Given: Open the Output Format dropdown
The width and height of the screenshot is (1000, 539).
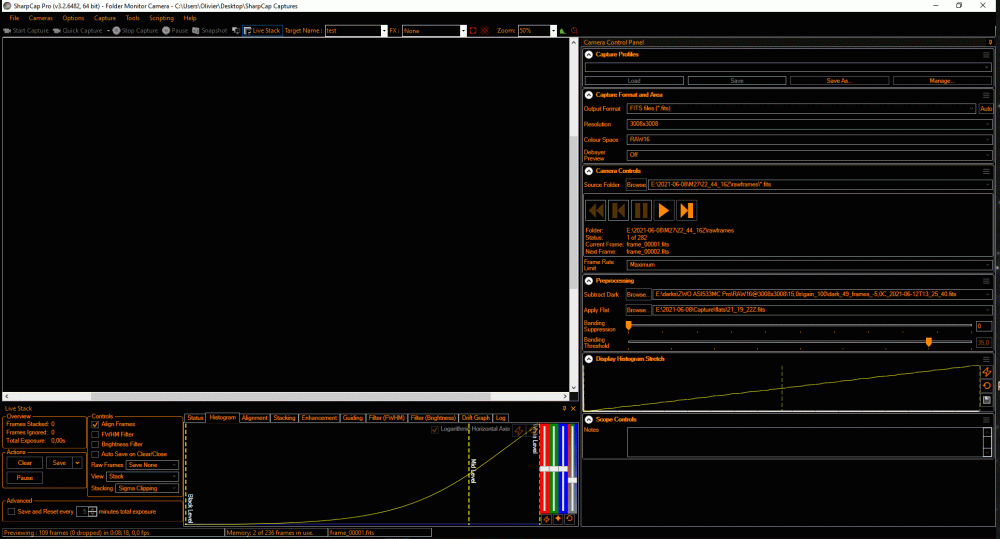Looking at the screenshot, I should (x=801, y=108).
